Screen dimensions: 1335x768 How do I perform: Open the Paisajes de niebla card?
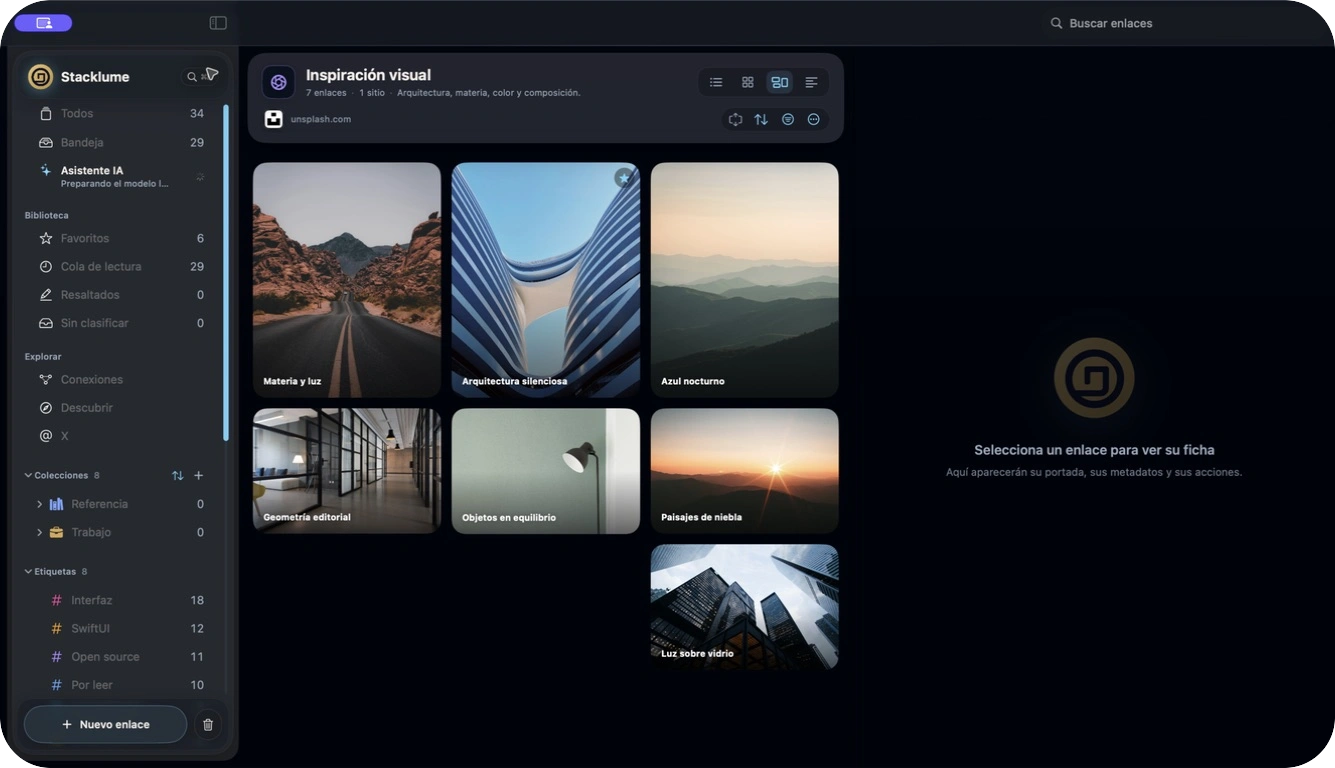tap(745, 471)
